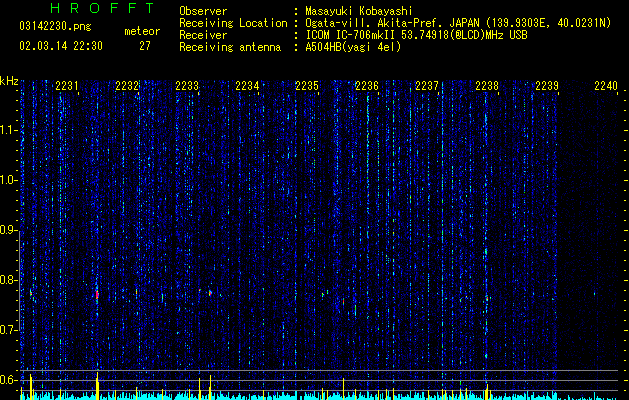This screenshot has width=629, height=400.
Task: Click the strongest red echo between 2231 and 2232
Action: coord(97,294)
